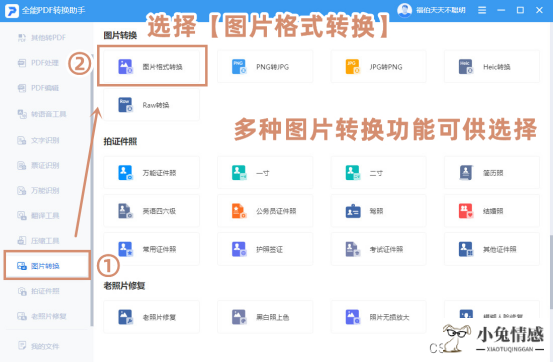Open the 护照签证 passport visa photo tool
This screenshot has width=554, height=363.
point(265,249)
